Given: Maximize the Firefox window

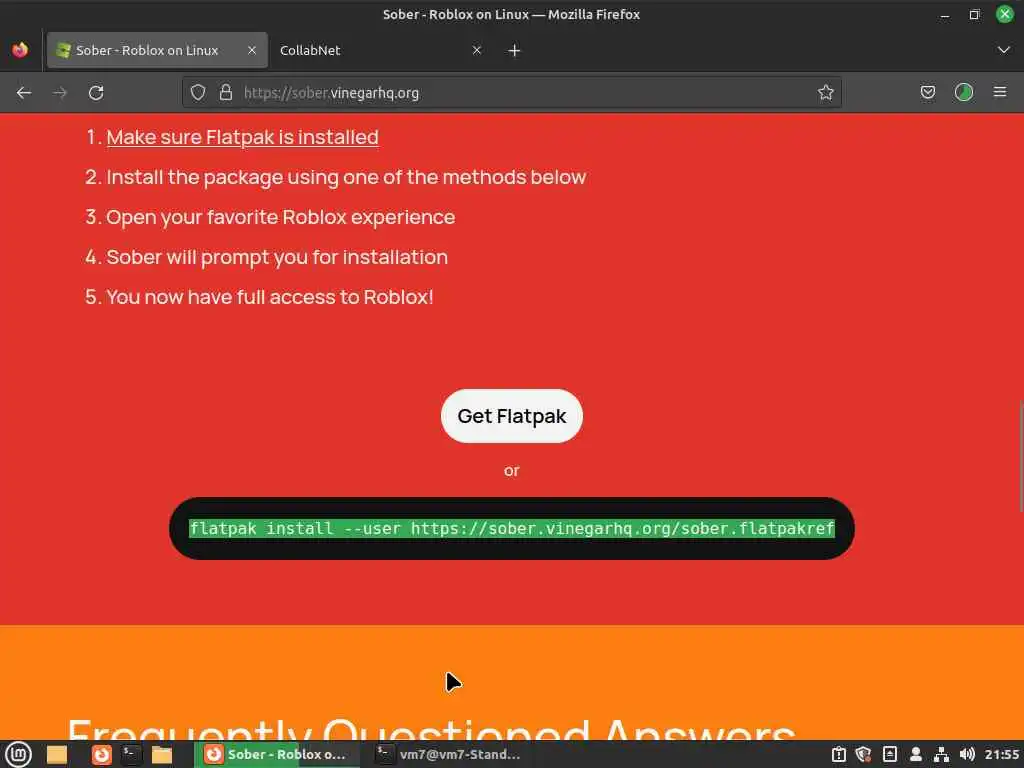Looking at the screenshot, I should (x=974, y=14).
